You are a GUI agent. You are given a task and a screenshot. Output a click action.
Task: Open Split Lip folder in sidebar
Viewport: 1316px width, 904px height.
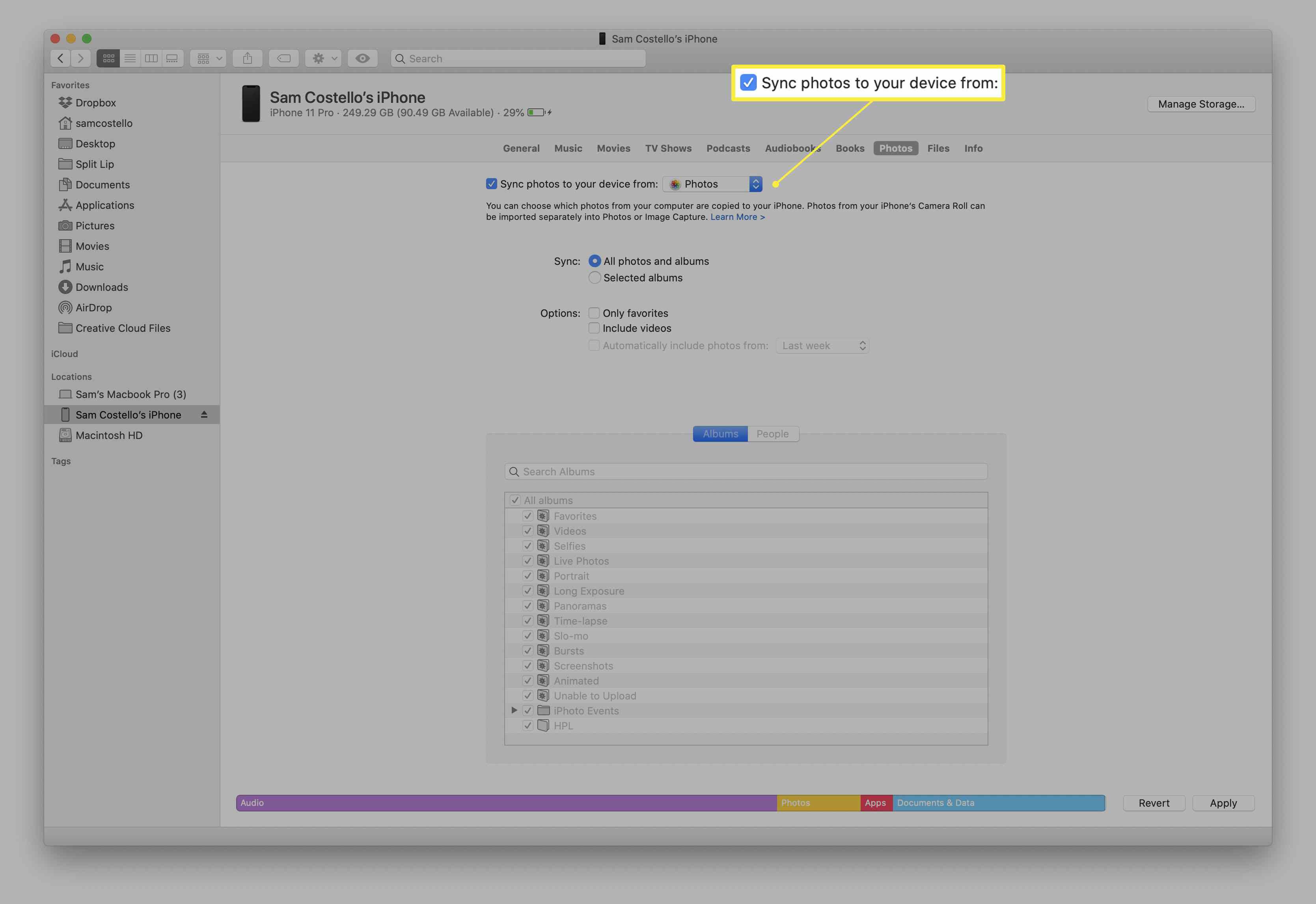tap(131, 164)
